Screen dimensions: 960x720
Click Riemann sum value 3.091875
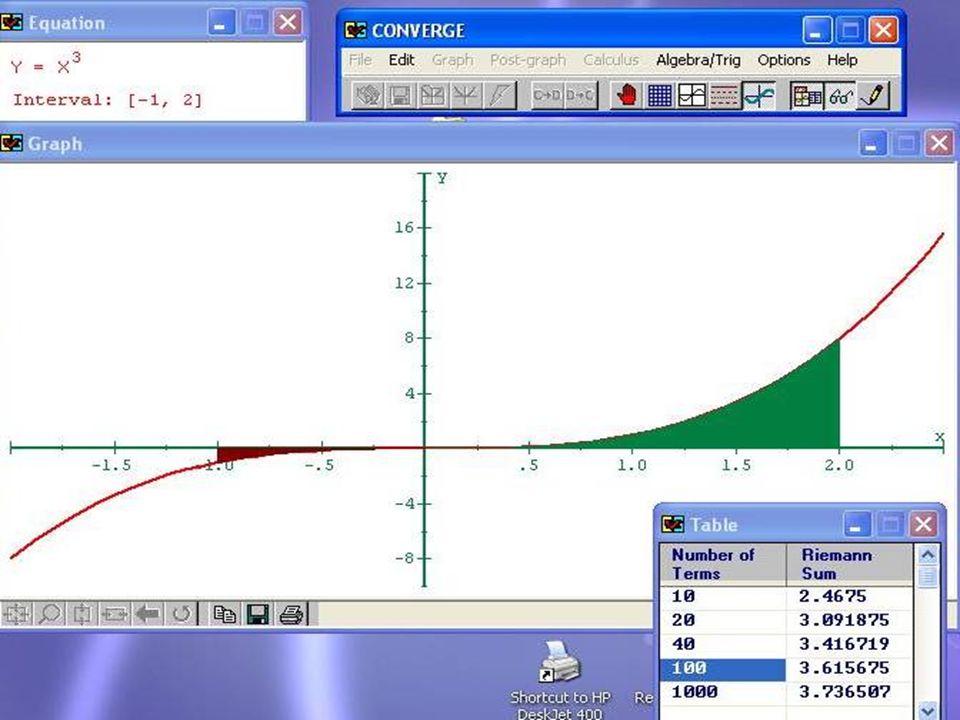844,620
